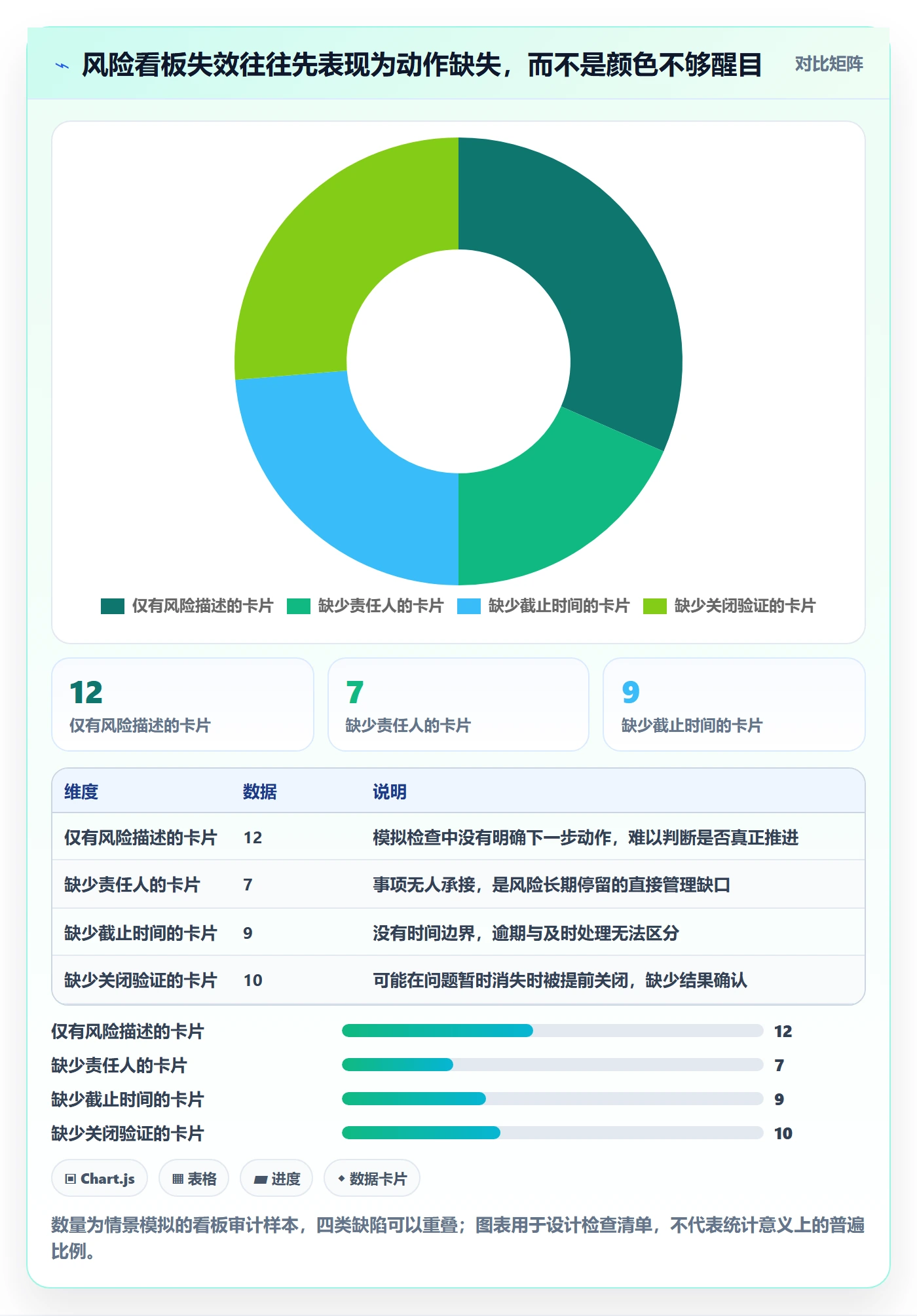Open the stat card showing 7
Image resolution: width=917 pixels, height=1316 pixels.
(458, 704)
